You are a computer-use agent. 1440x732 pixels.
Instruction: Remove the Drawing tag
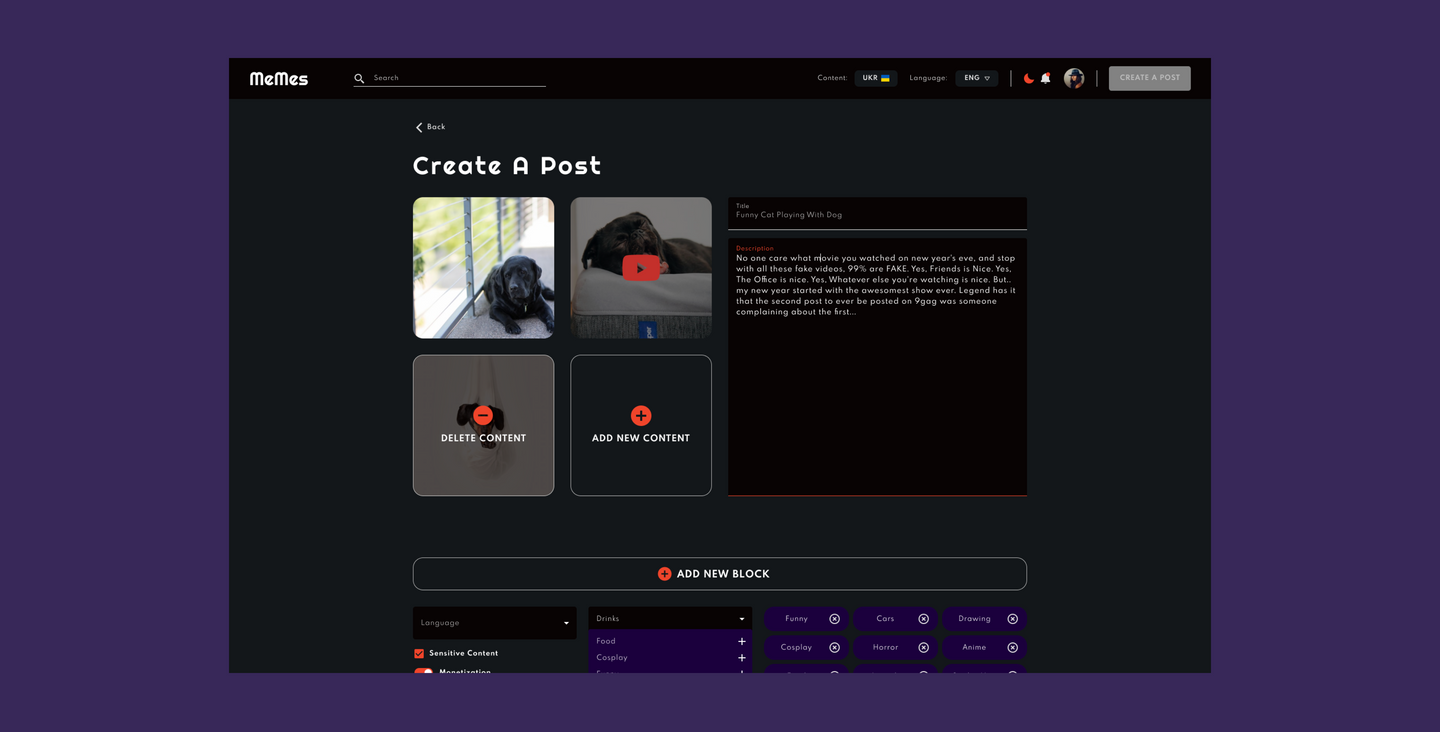(1012, 619)
